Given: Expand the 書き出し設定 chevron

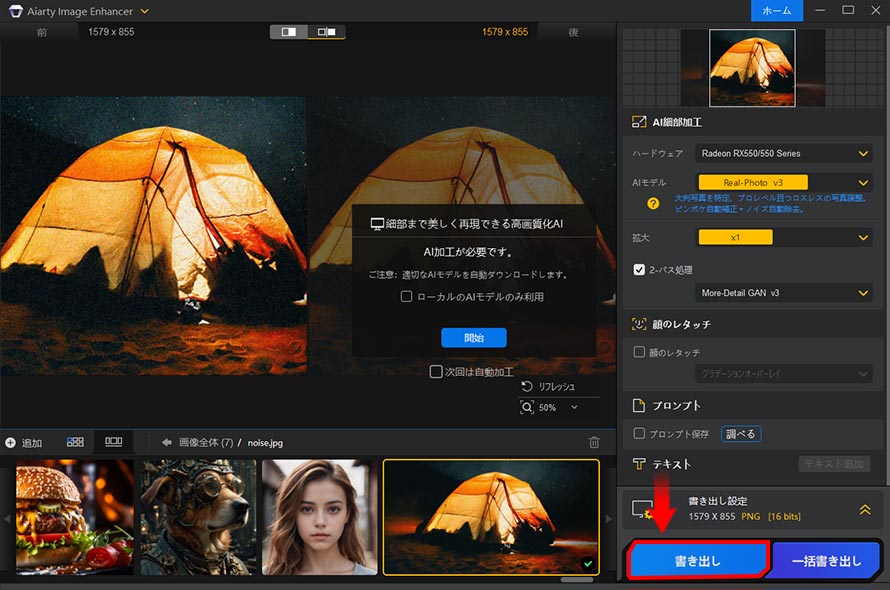Looking at the screenshot, I should pyautogui.click(x=865, y=509).
